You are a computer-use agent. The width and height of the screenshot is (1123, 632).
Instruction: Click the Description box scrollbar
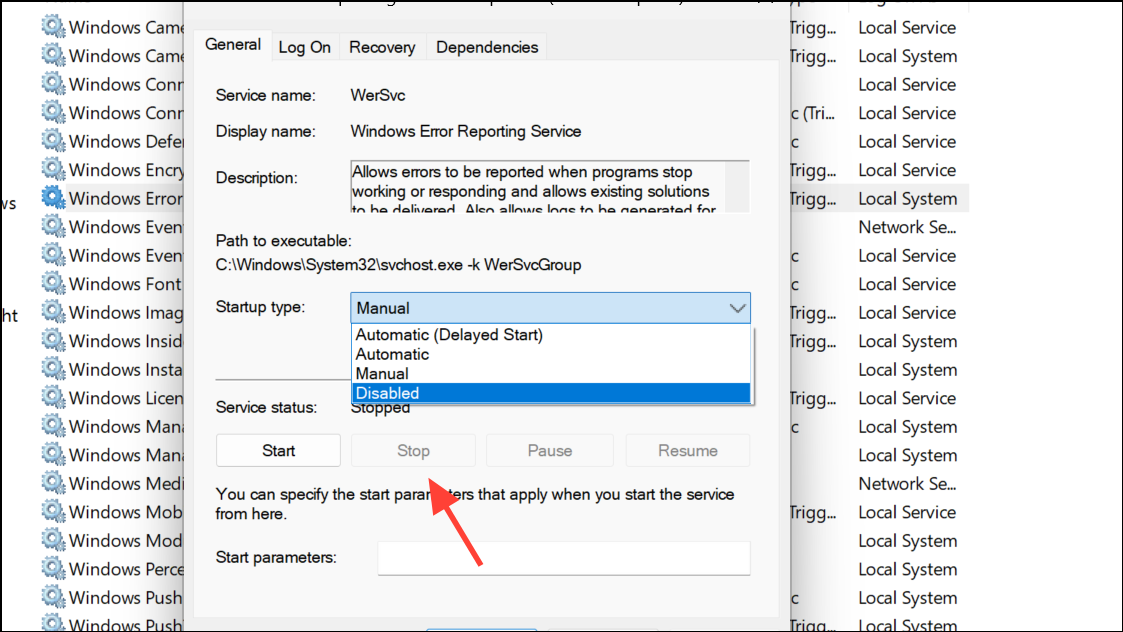click(738, 186)
